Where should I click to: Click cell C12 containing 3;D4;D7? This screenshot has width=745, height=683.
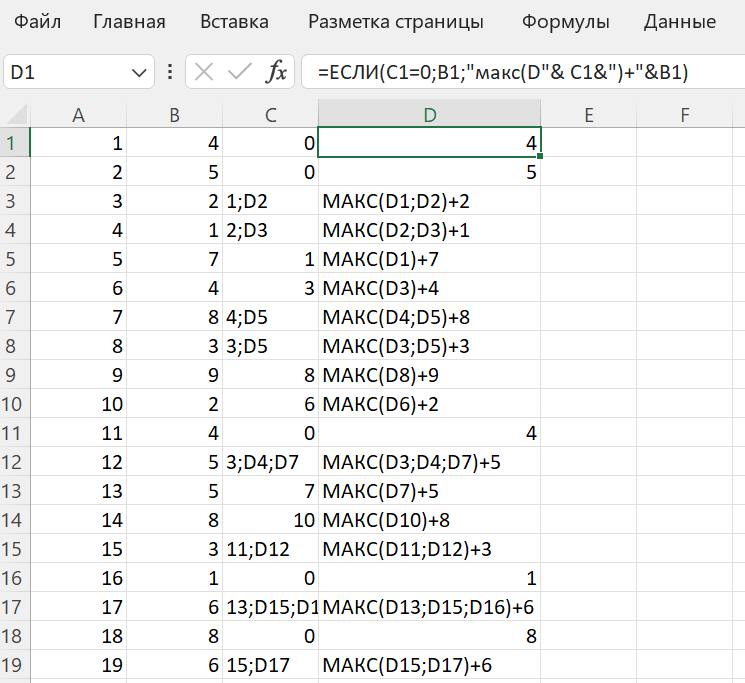[x=270, y=462]
